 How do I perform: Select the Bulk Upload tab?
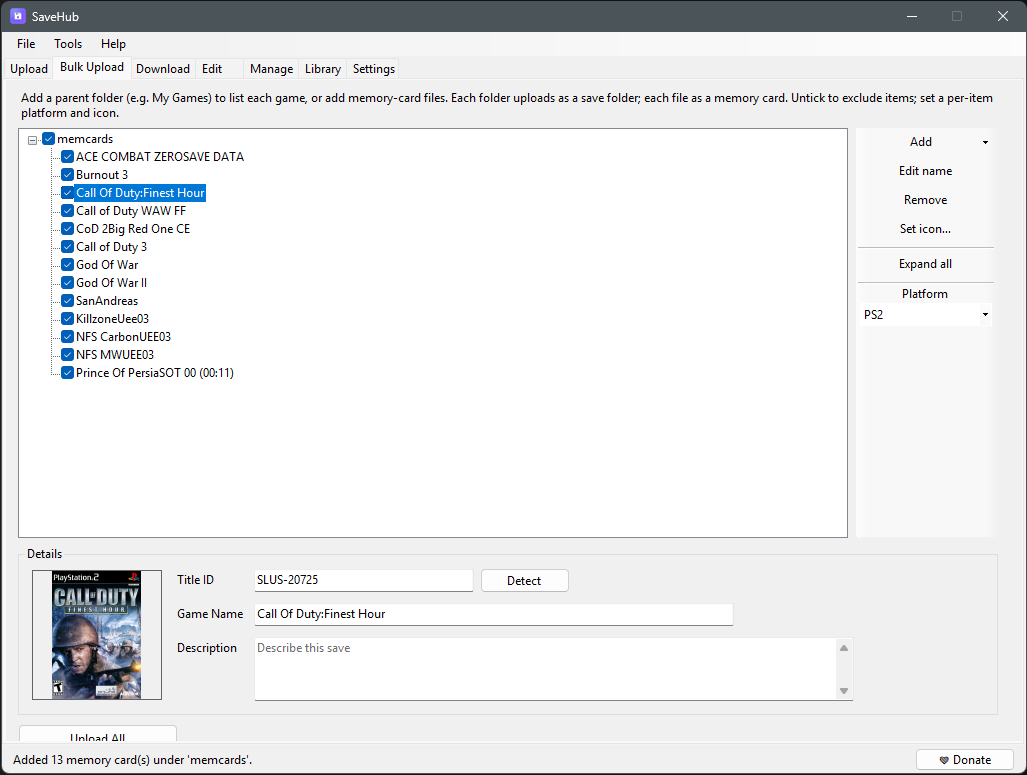coord(92,67)
